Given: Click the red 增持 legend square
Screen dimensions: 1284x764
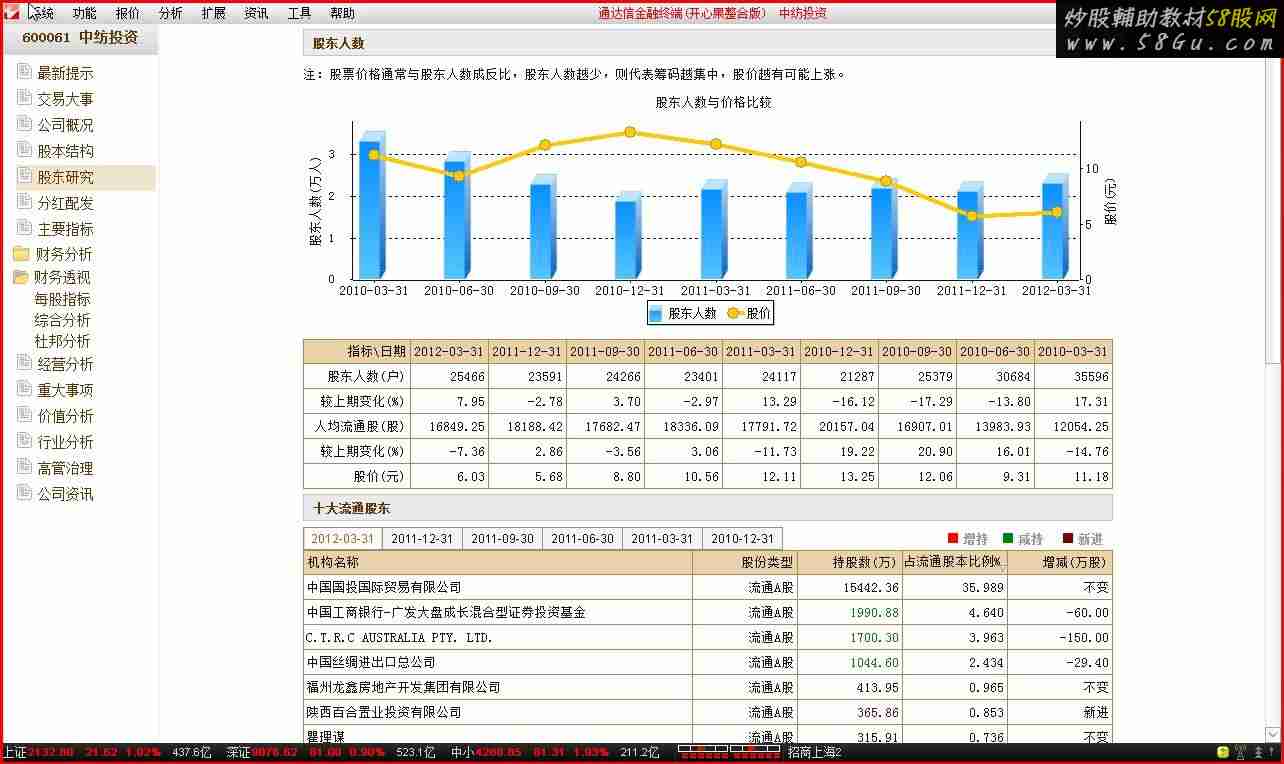Looking at the screenshot, I should [x=953, y=538].
